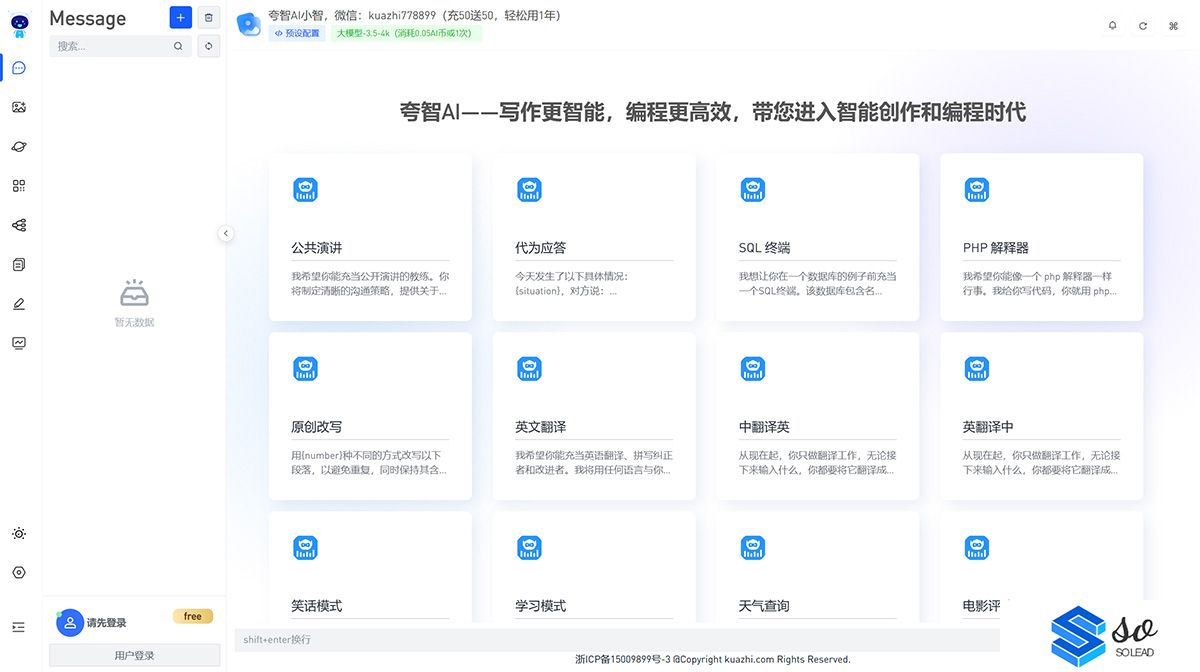Click the robot icon on 学习模式 card
Image resolution: width=1200 pixels, height=672 pixels.
pos(529,548)
